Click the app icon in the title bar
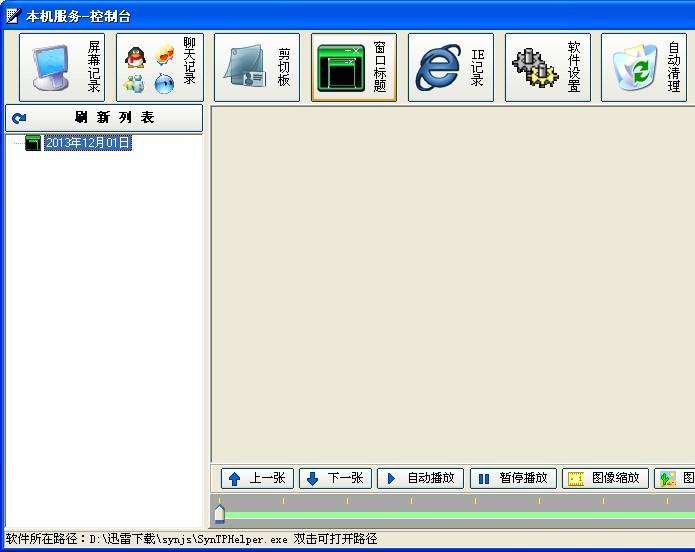The width and height of the screenshot is (695, 552). [x=13, y=16]
